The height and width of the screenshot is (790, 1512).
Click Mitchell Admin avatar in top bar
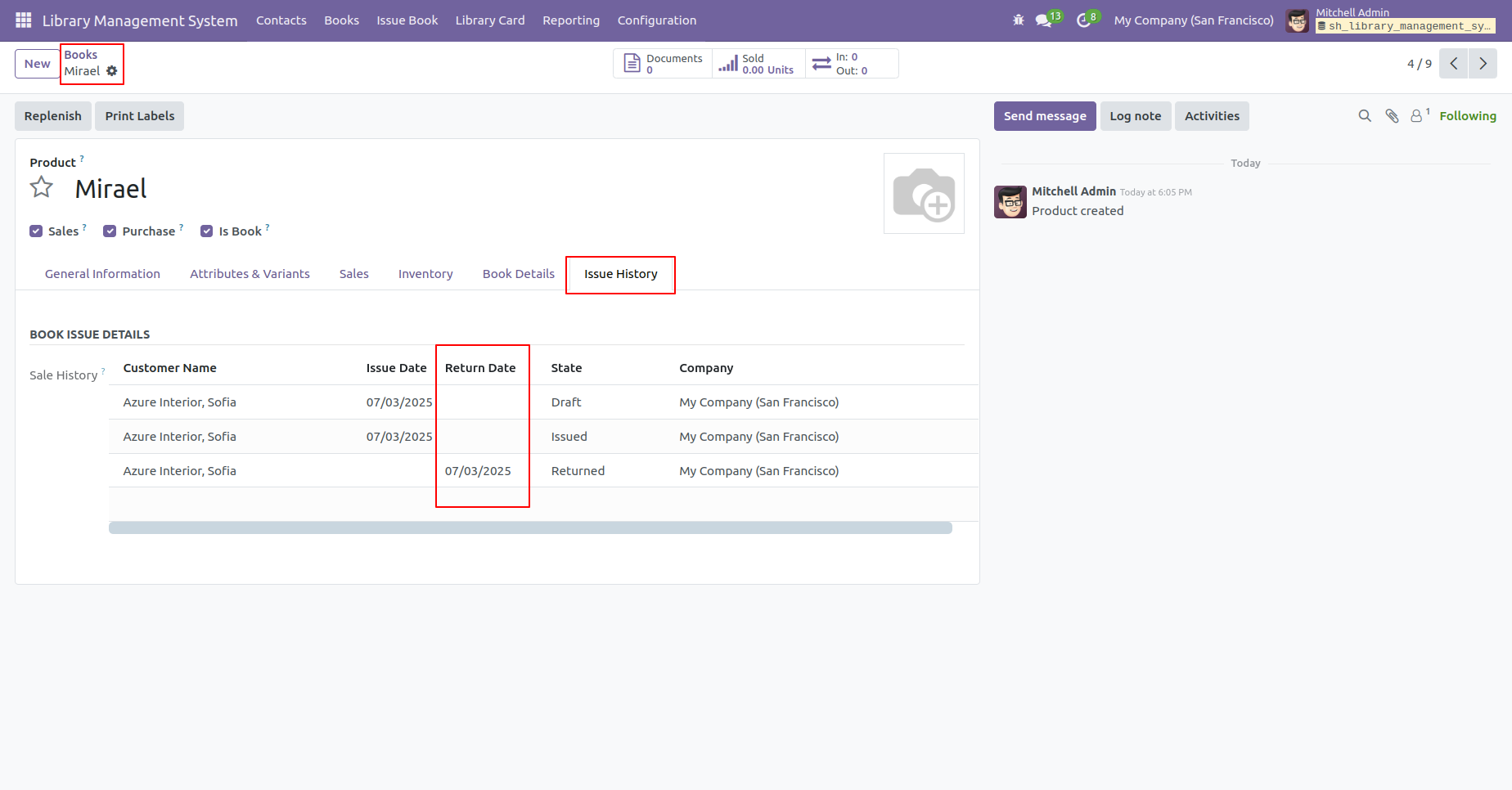1297,20
